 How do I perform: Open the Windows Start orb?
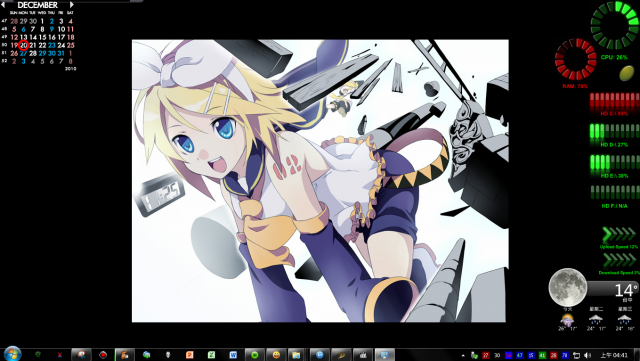(12, 354)
